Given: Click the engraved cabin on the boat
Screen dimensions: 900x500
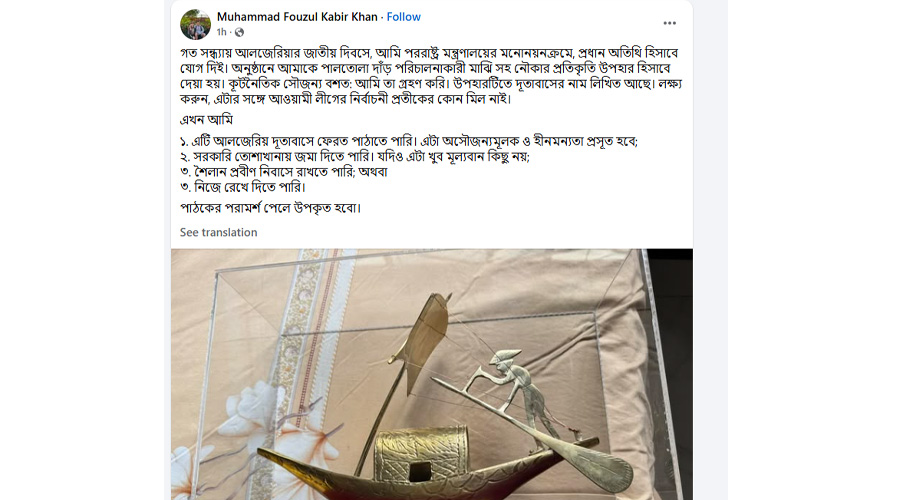Looking at the screenshot, I should (x=422, y=453).
